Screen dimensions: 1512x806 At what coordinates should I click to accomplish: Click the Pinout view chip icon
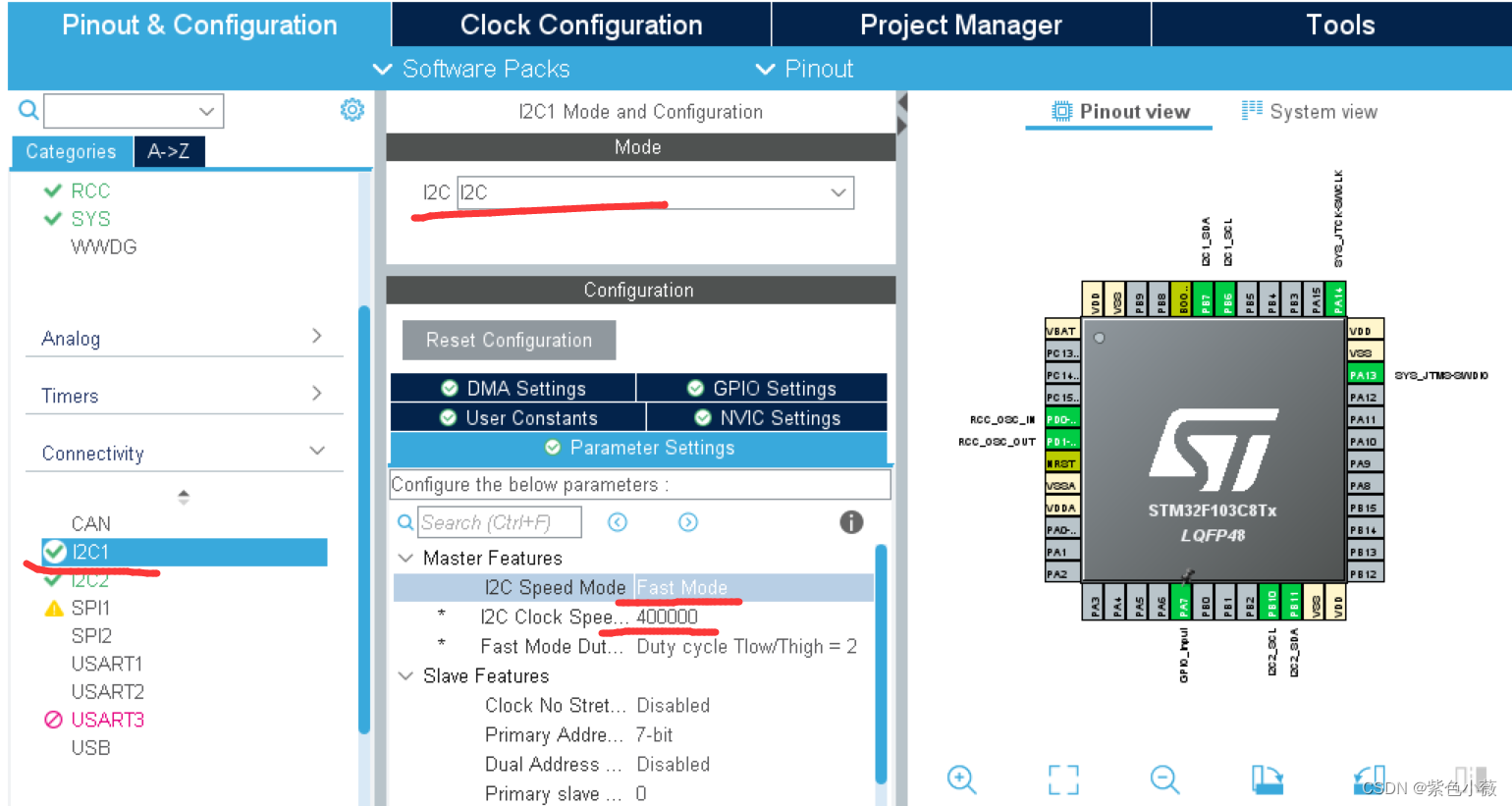tap(1061, 111)
